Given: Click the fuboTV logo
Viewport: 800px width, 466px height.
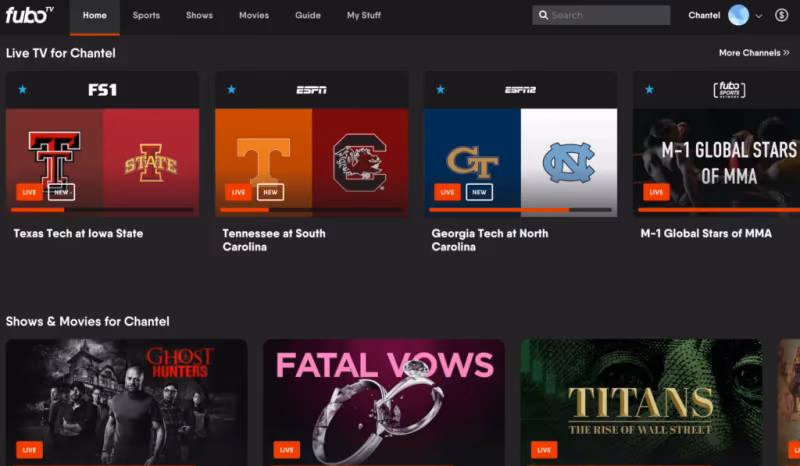Looking at the screenshot, I should click(29, 15).
